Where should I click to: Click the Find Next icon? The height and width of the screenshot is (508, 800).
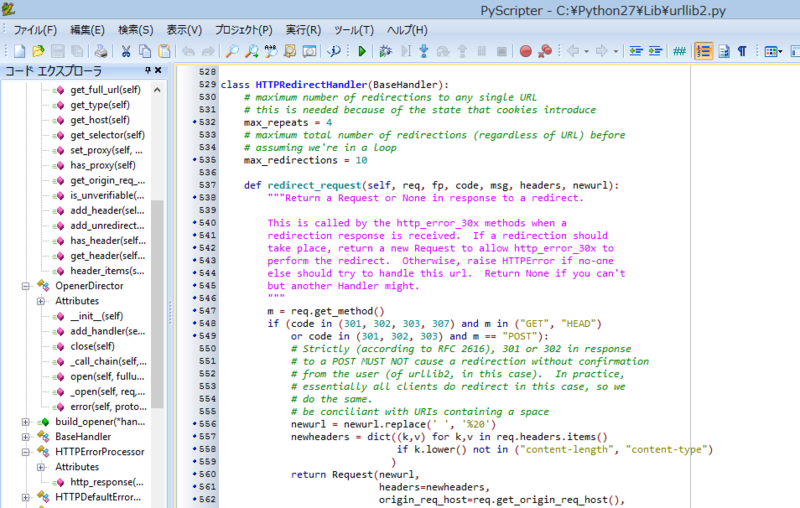[252, 51]
